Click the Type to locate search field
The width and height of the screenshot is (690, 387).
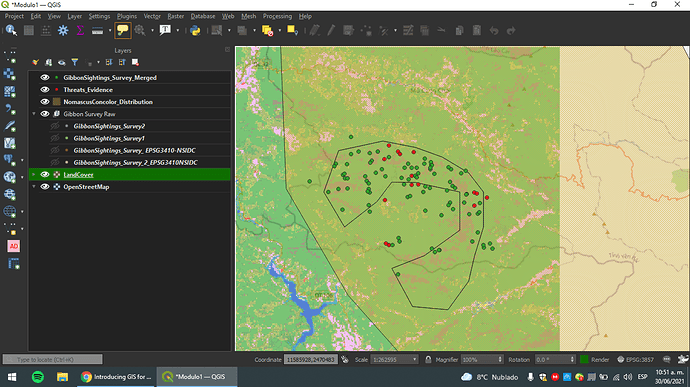pos(53,360)
